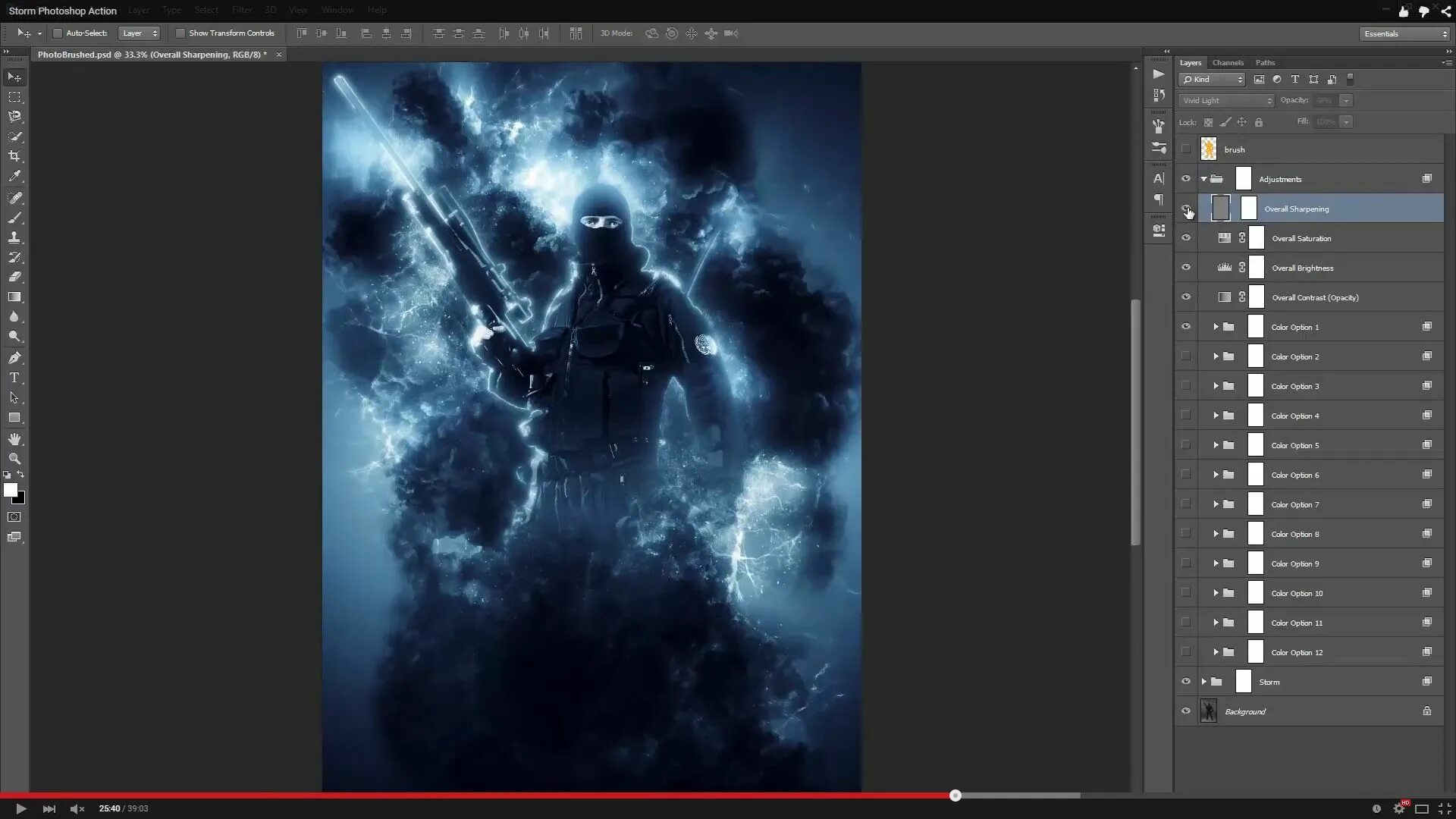1456x819 pixels.
Task: Show the Color Option 2 group
Action: tap(1186, 356)
